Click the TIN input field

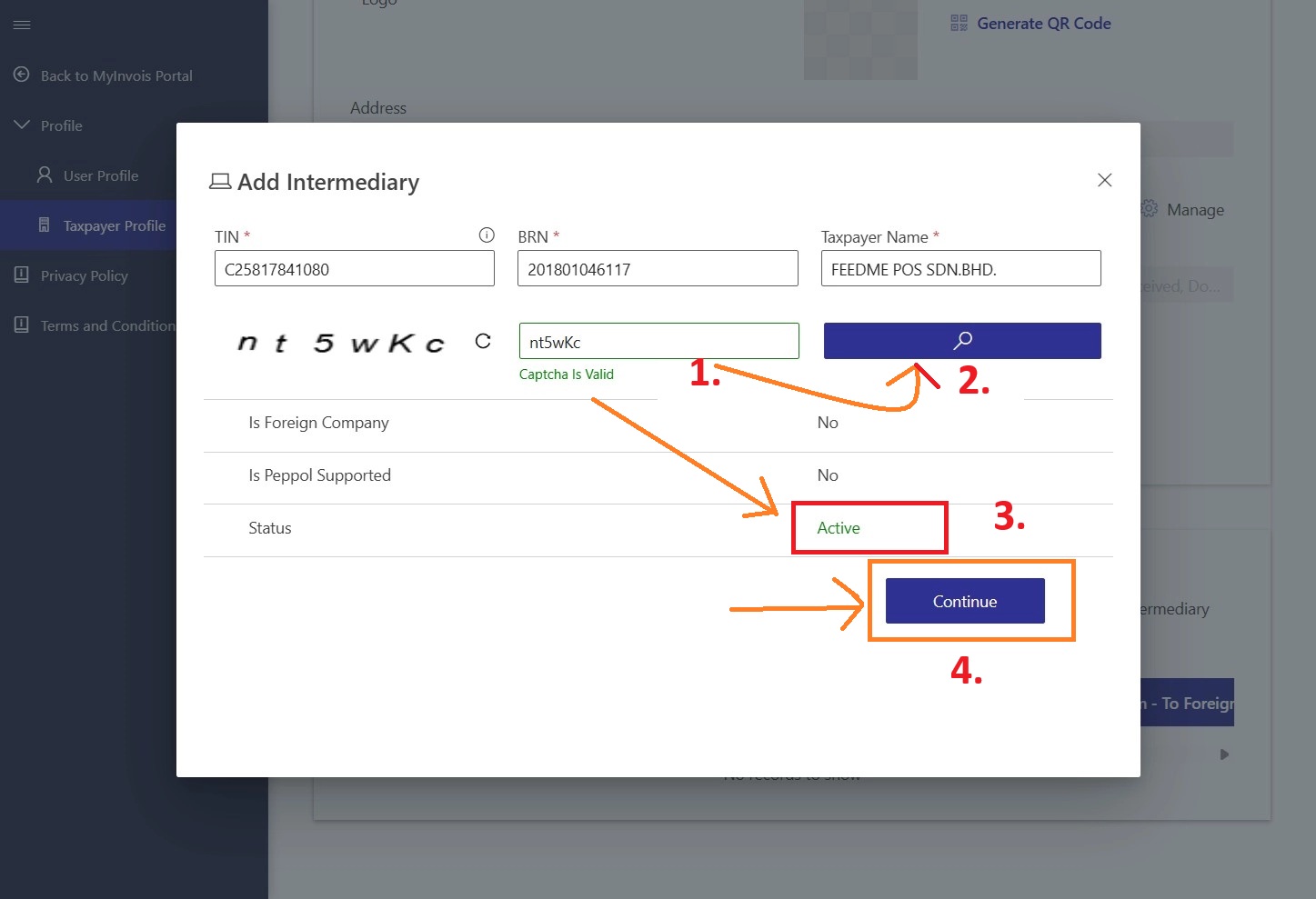[x=354, y=269]
